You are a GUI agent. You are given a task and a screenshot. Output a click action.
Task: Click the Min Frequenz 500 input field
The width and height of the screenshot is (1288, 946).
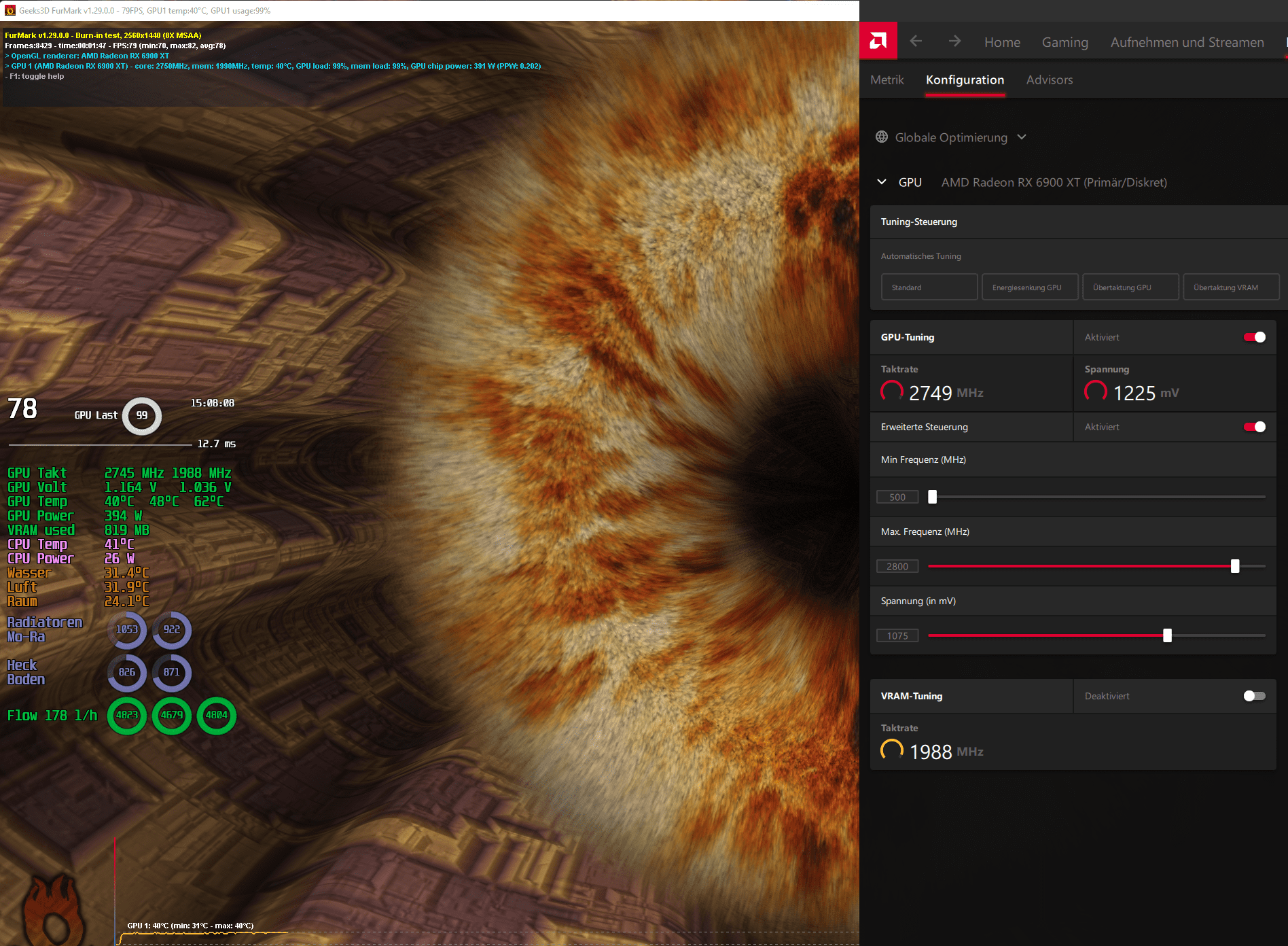[x=897, y=497]
